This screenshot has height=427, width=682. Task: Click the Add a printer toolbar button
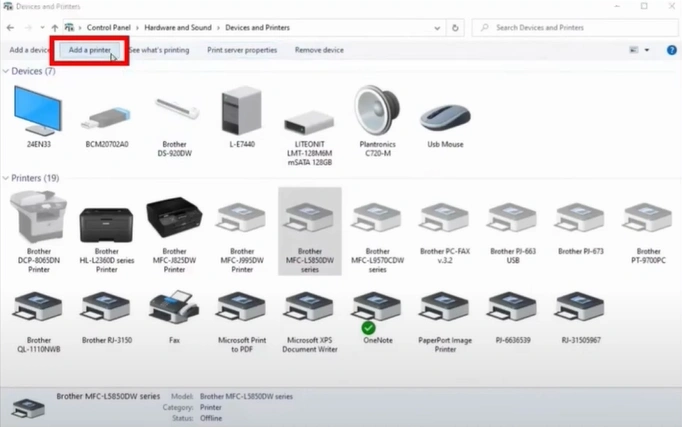click(x=89, y=50)
